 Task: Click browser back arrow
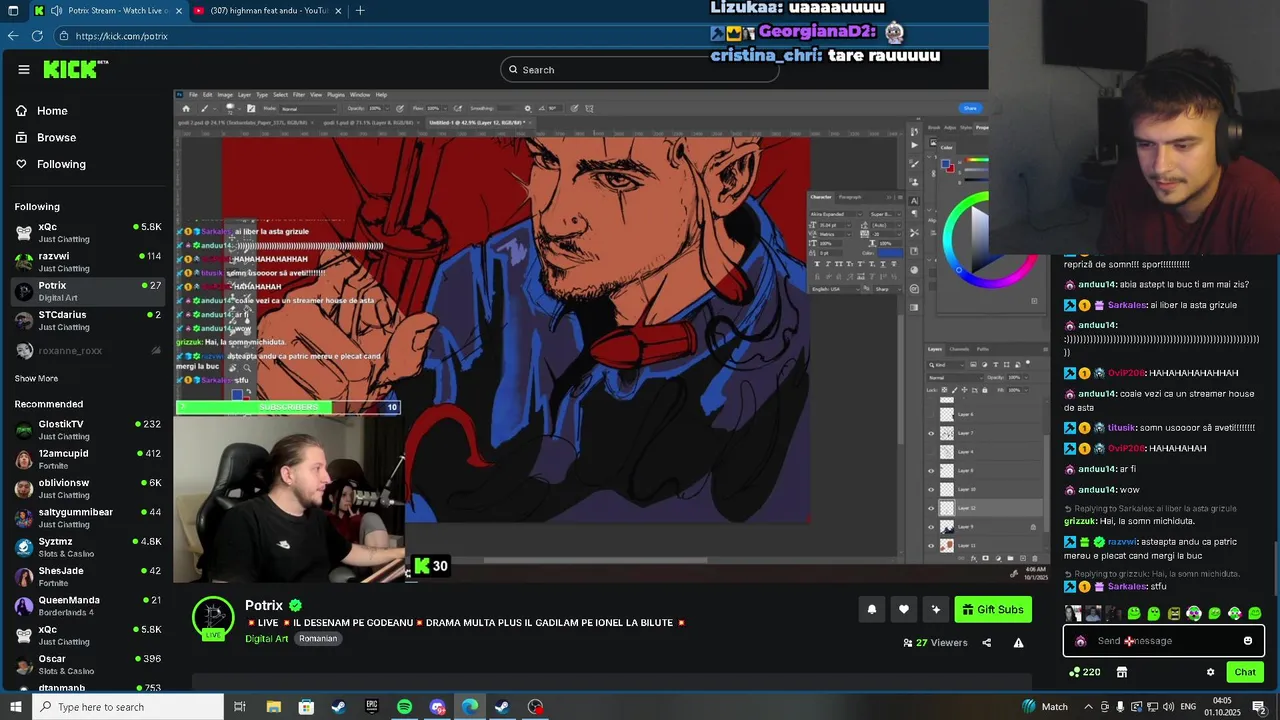click(x=13, y=36)
